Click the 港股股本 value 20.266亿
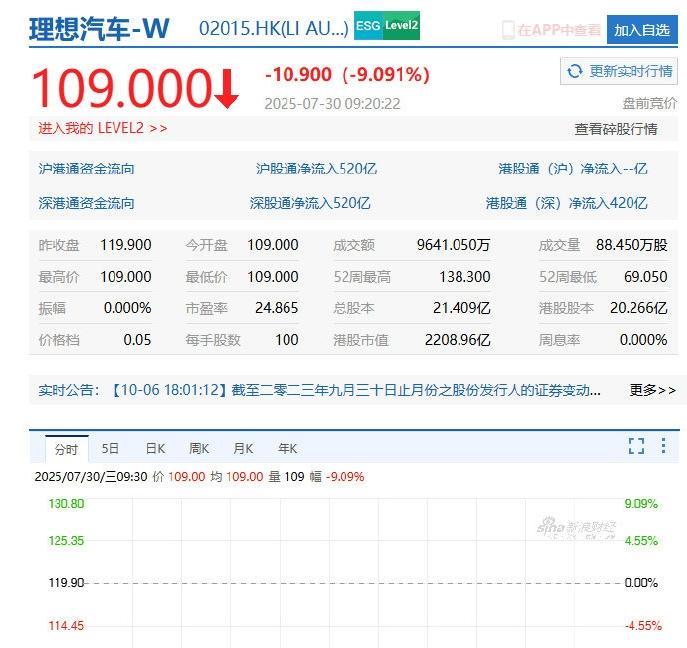 point(638,308)
